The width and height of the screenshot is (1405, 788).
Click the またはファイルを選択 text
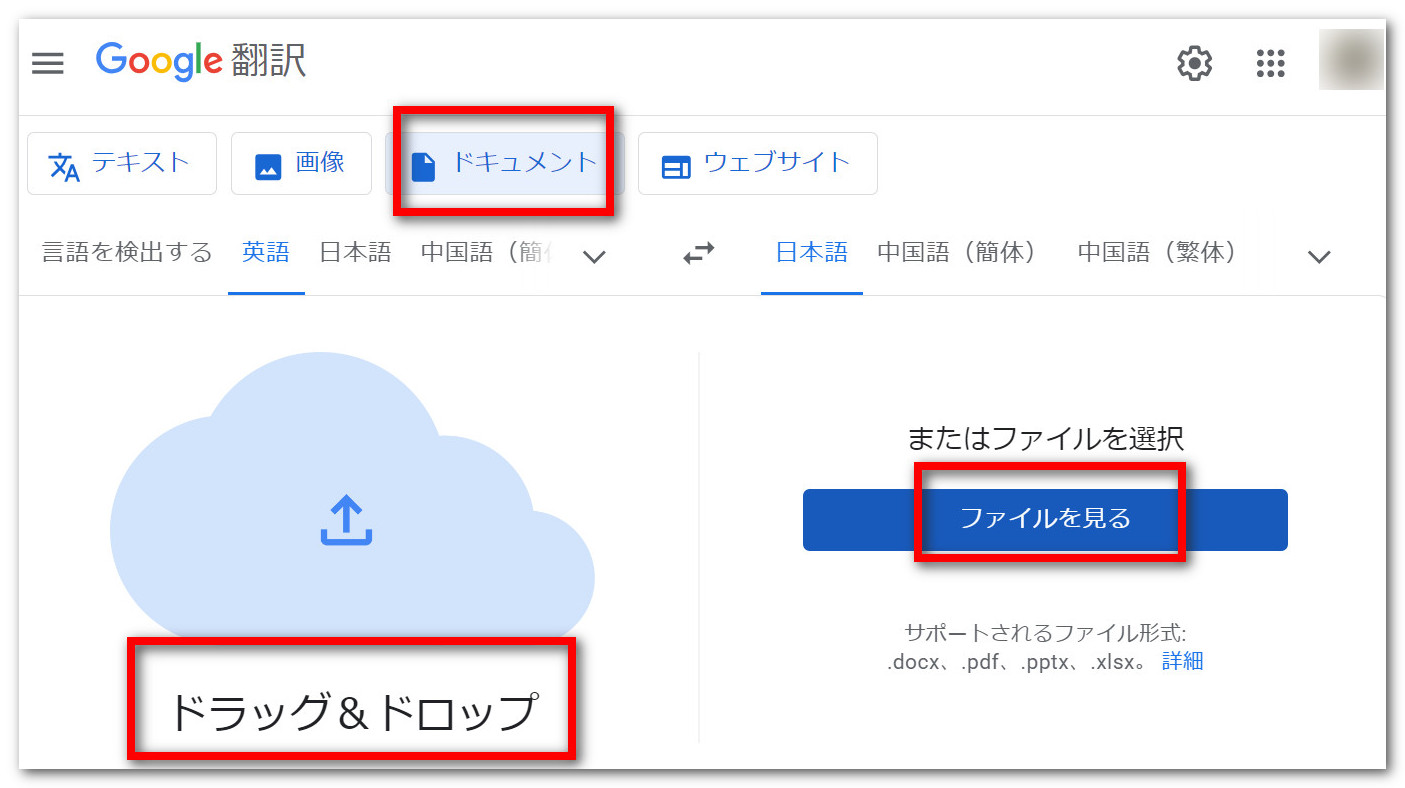pyautogui.click(x=1045, y=438)
